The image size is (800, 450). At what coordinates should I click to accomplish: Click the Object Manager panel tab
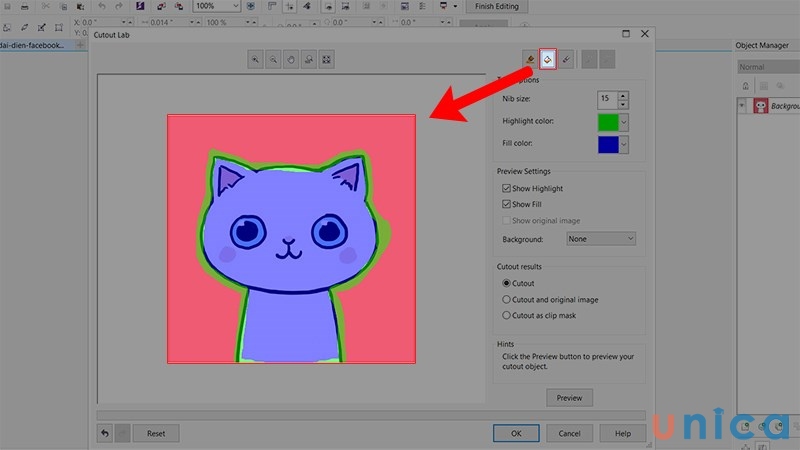tap(761, 45)
